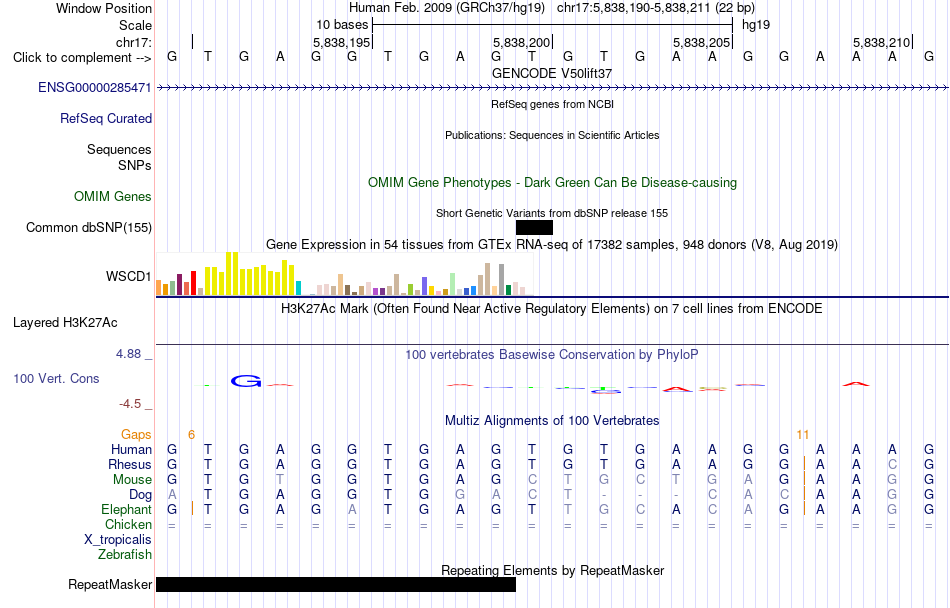Click the ENSG00000285471 gene label

point(95,88)
